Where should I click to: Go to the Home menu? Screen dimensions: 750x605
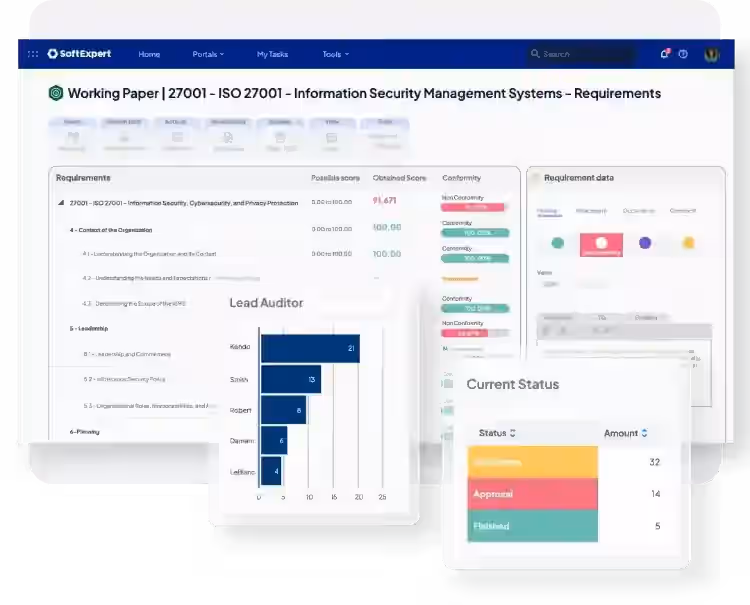coord(149,55)
